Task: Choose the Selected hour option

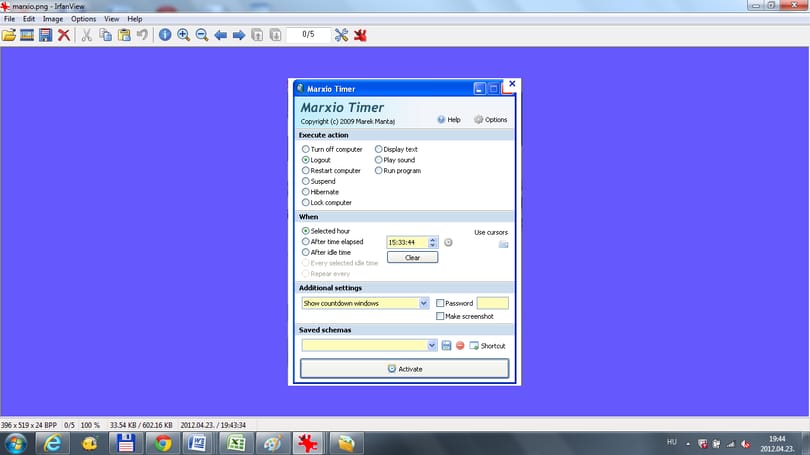Action: click(x=306, y=231)
